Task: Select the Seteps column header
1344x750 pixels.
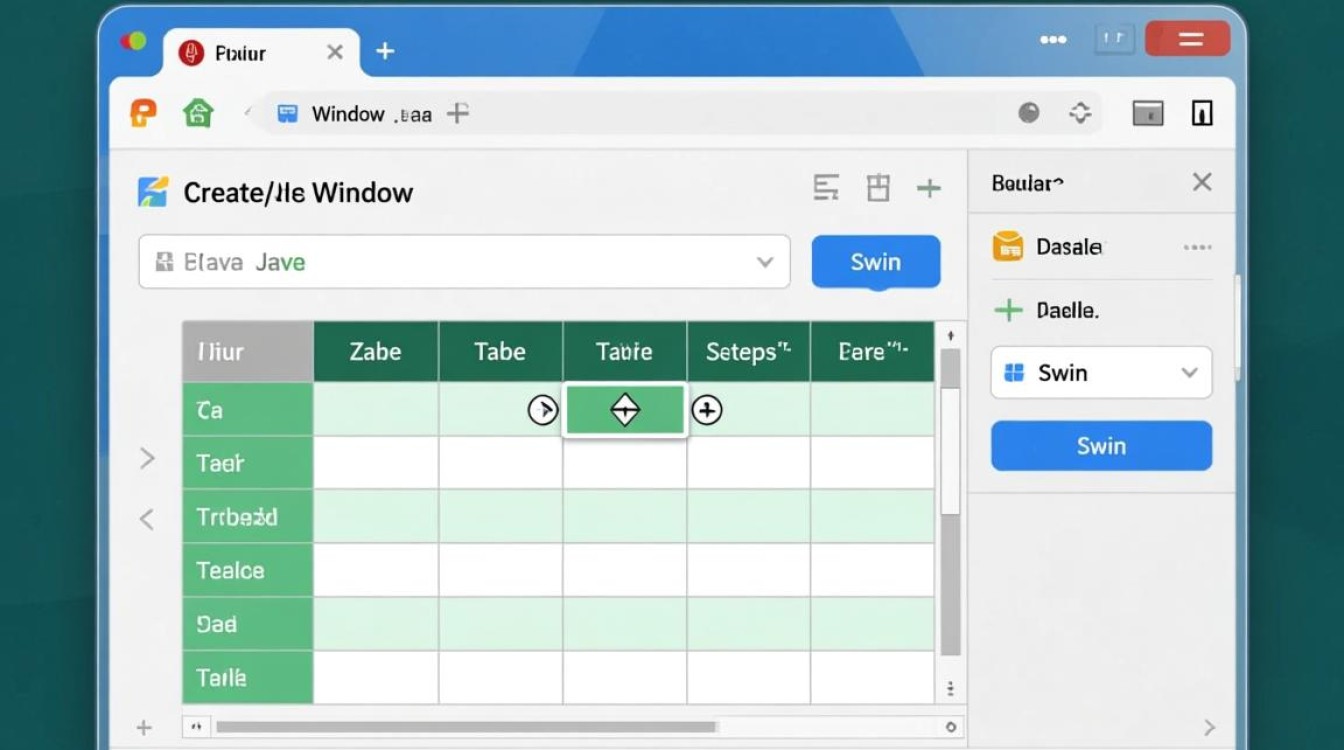Action: click(748, 352)
